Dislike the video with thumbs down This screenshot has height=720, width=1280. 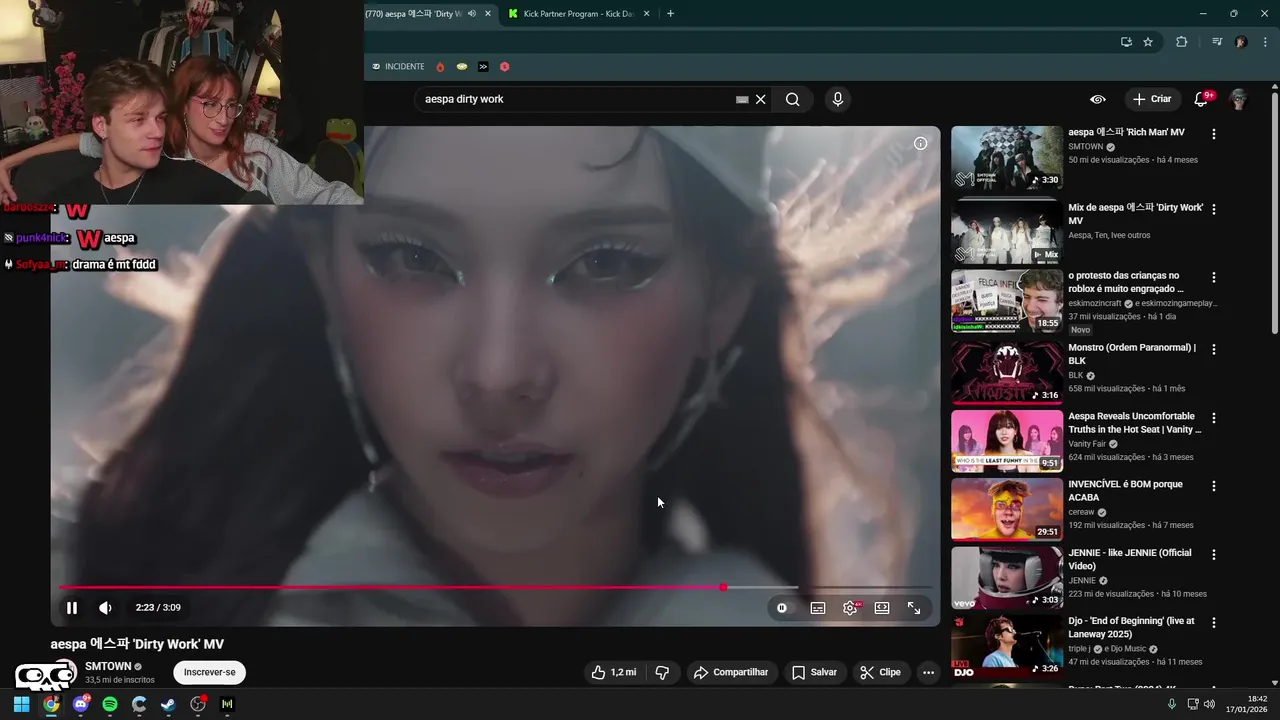click(x=662, y=672)
